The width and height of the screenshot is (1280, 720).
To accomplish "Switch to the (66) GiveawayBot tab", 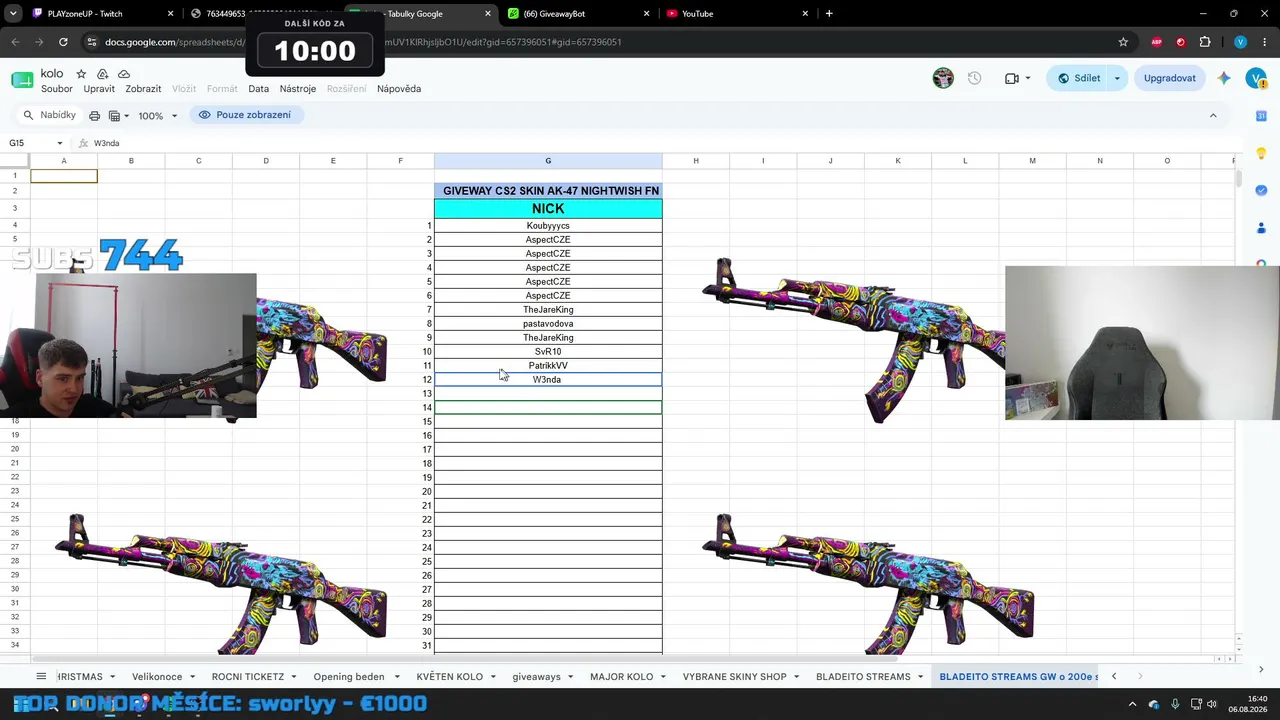I will 578,14.
